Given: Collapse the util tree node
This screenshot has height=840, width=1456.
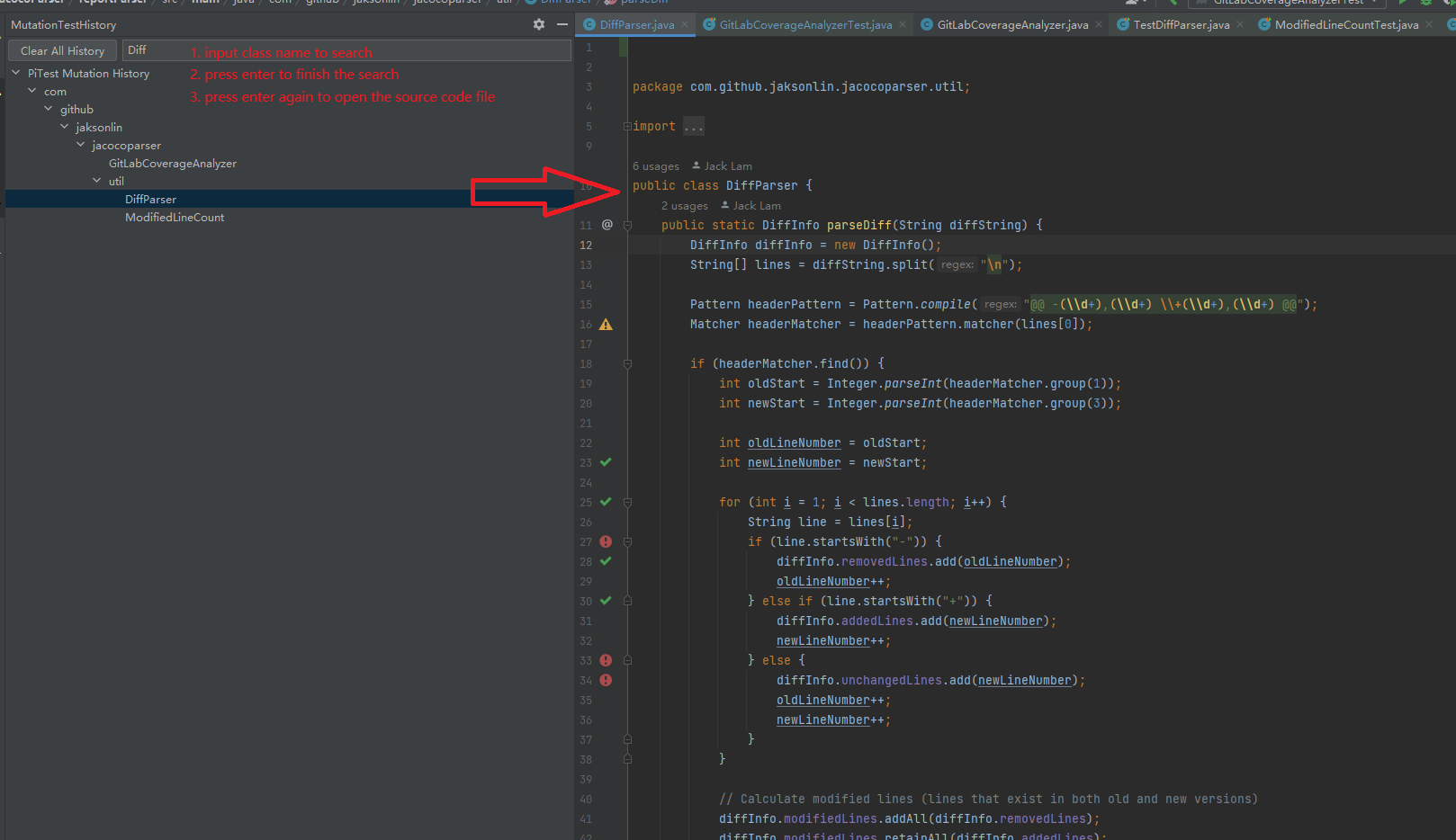Looking at the screenshot, I should point(97,181).
